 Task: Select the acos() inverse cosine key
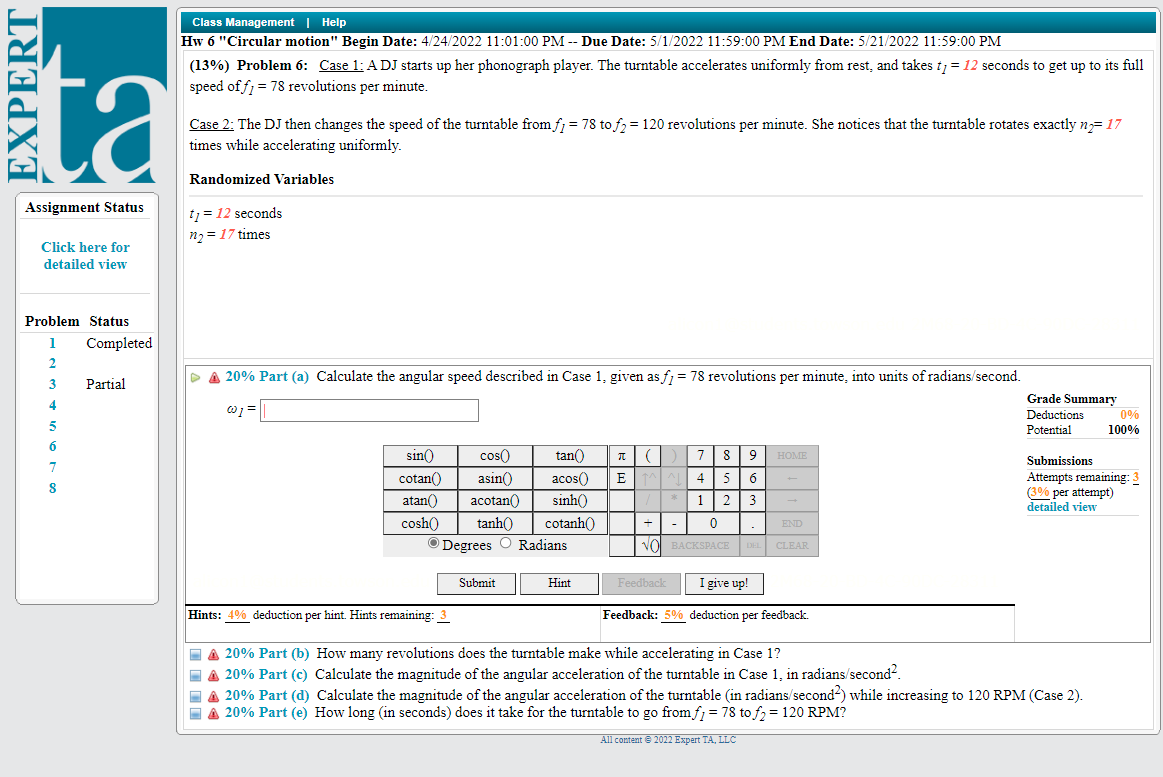[569, 478]
